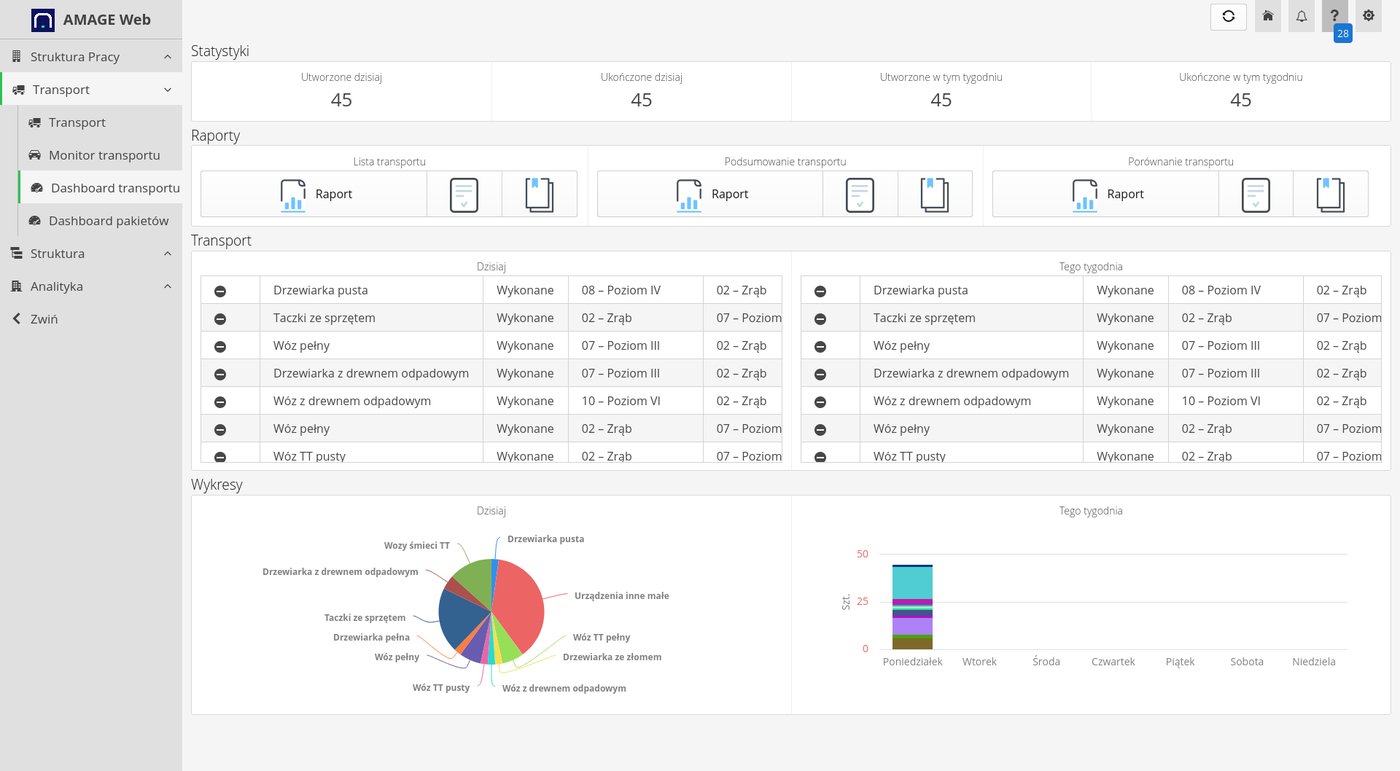Select Dashboard transportu in sidebar

100,188
